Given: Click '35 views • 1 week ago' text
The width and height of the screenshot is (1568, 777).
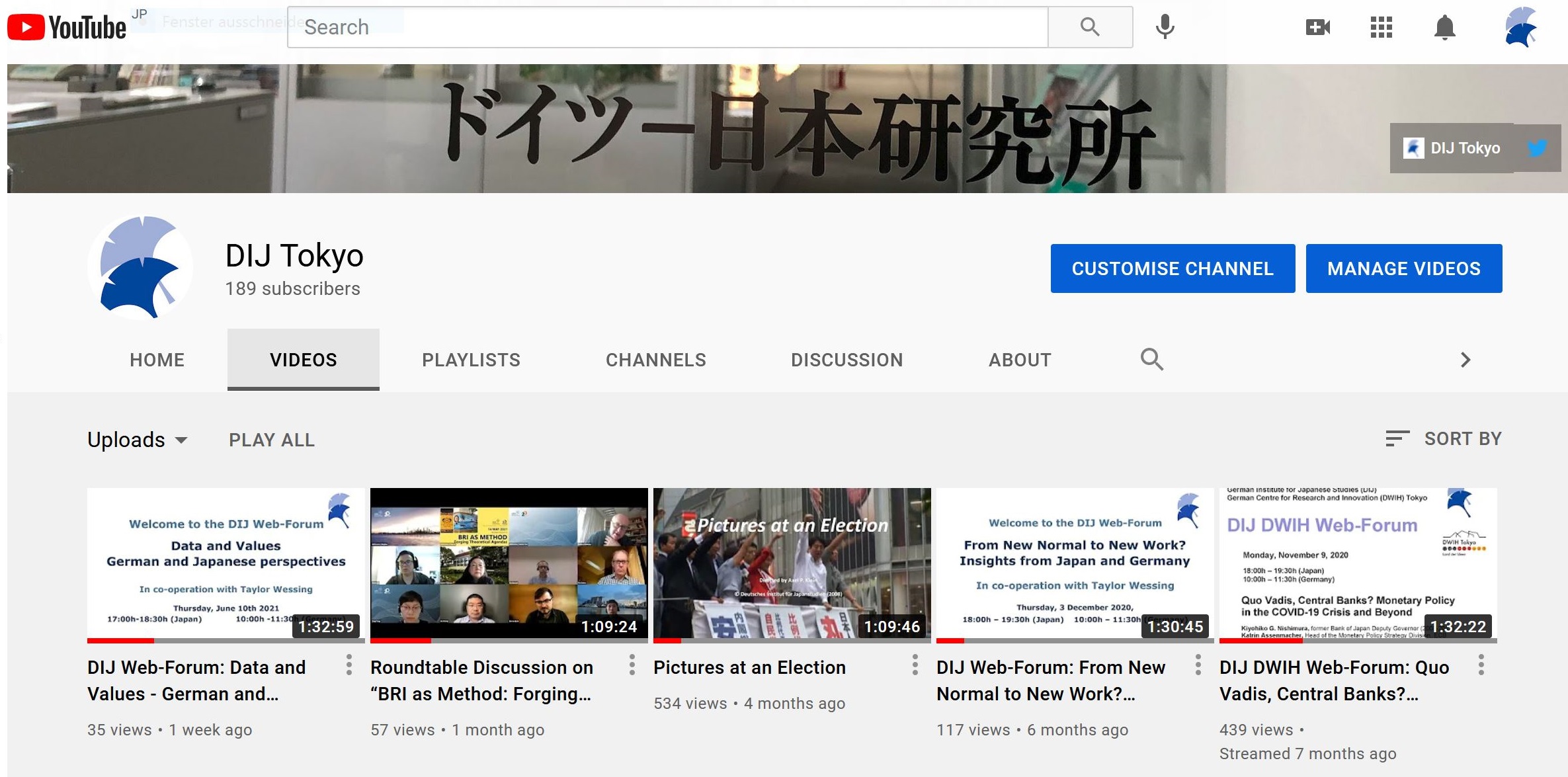Looking at the screenshot, I should tap(169, 730).
